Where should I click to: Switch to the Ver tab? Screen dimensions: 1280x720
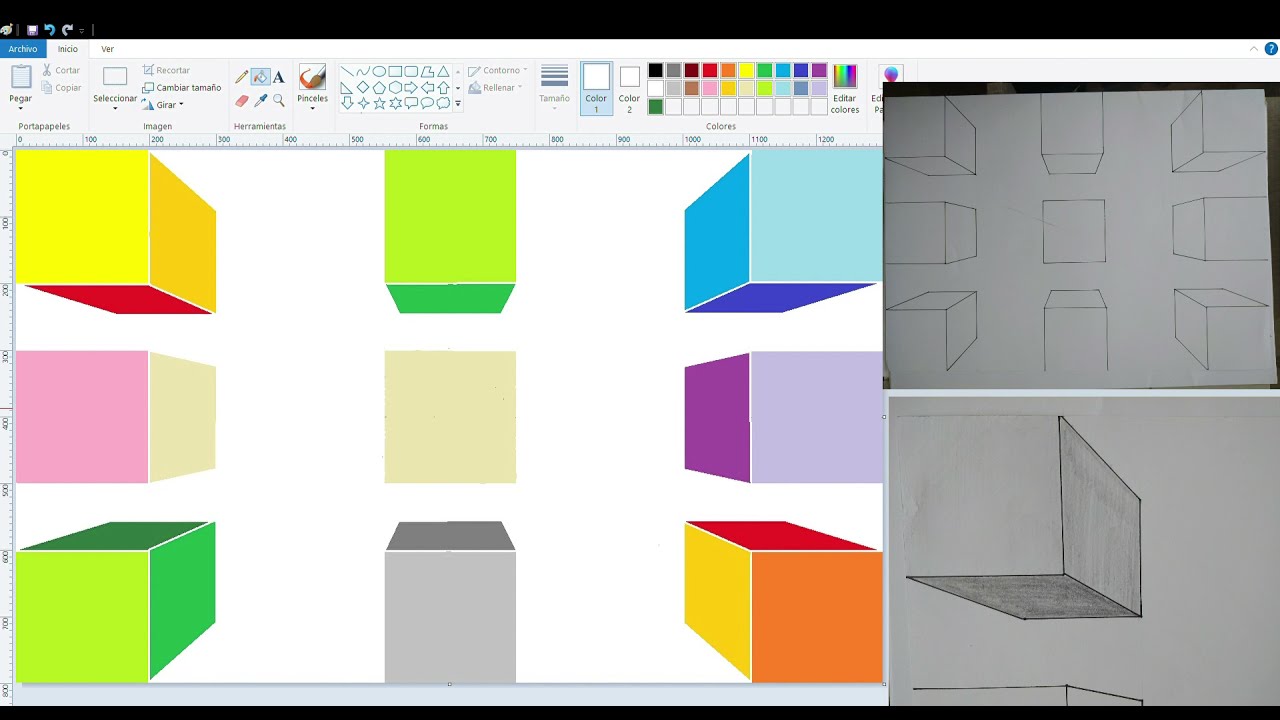pos(107,49)
